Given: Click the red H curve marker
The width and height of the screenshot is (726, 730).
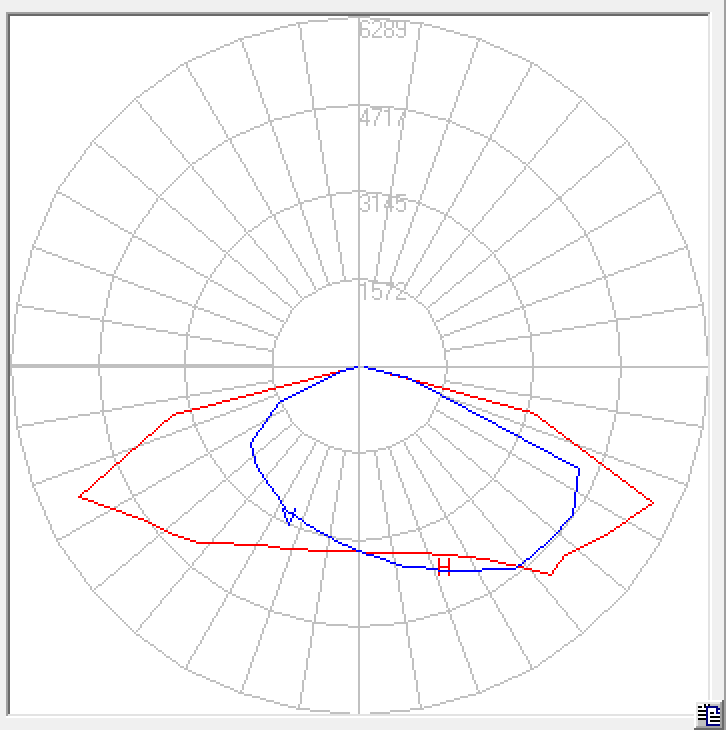Looking at the screenshot, I should 444,568.
